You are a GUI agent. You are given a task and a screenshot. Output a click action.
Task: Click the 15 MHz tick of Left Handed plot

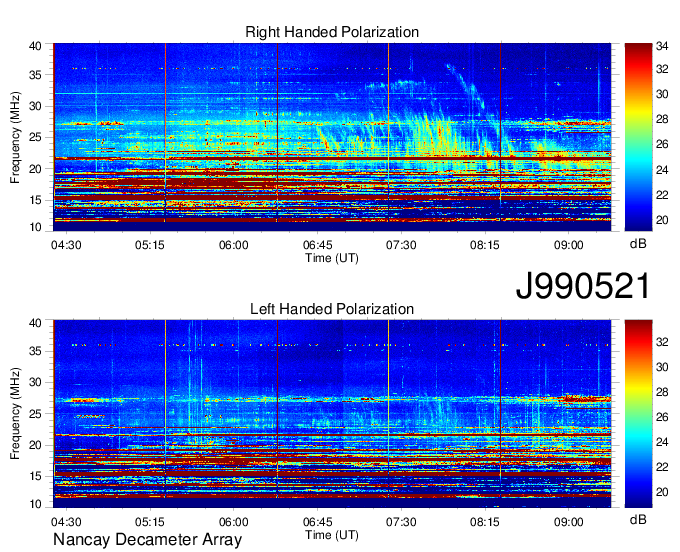[35, 476]
